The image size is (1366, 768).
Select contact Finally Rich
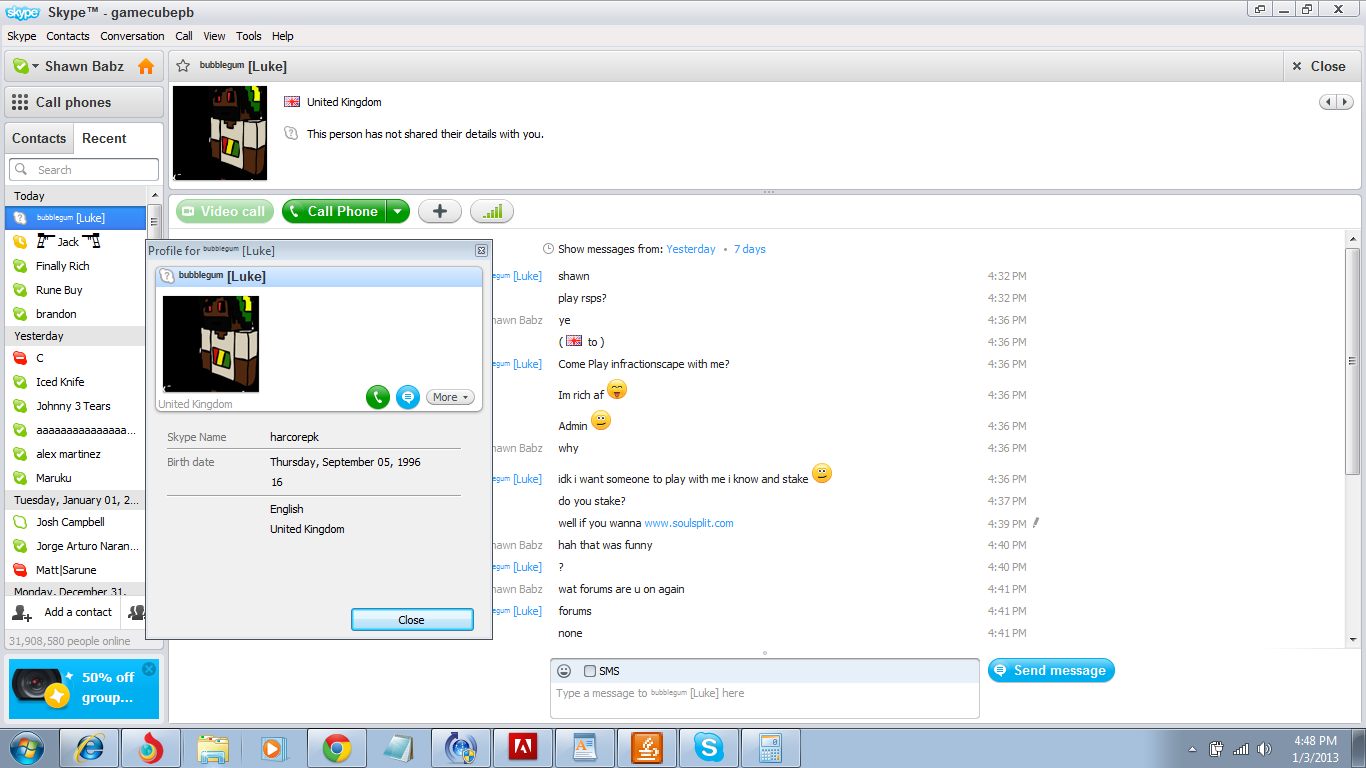point(76,266)
